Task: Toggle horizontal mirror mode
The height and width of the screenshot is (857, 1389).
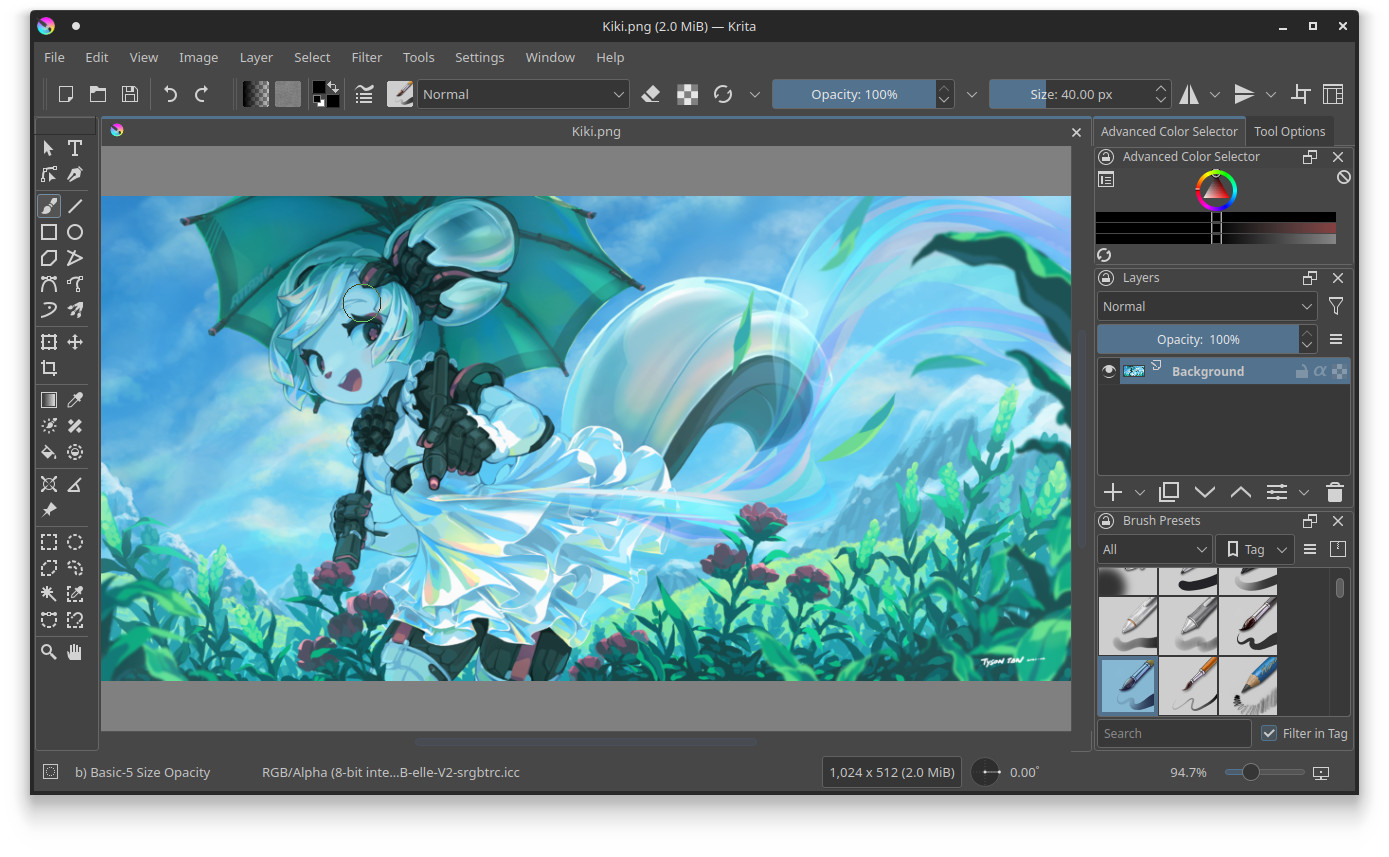Action: [1189, 94]
